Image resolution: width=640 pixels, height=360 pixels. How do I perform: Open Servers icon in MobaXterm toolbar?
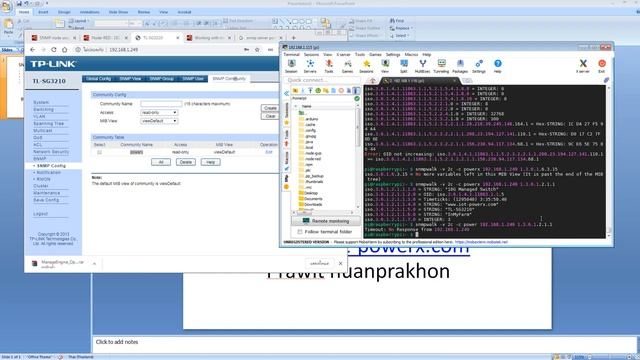(310, 66)
